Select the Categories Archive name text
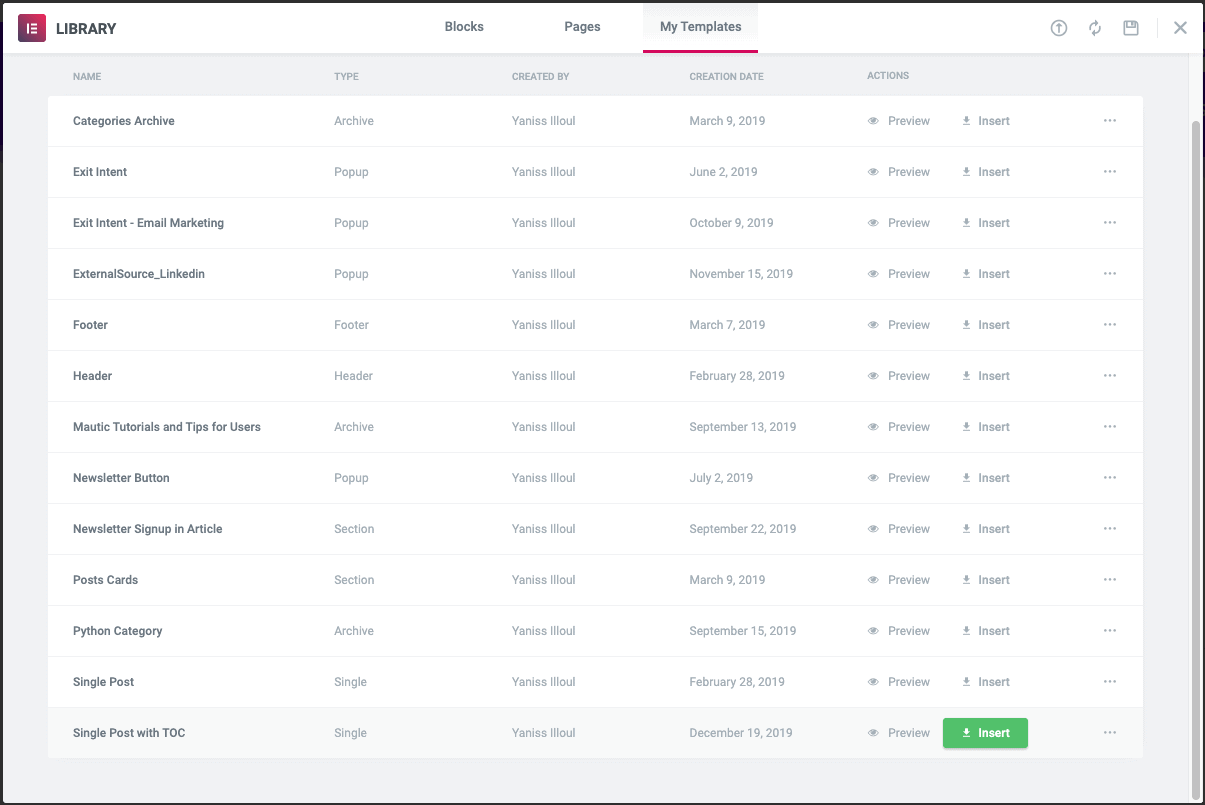The height and width of the screenshot is (805, 1205). click(x=124, y=121)
